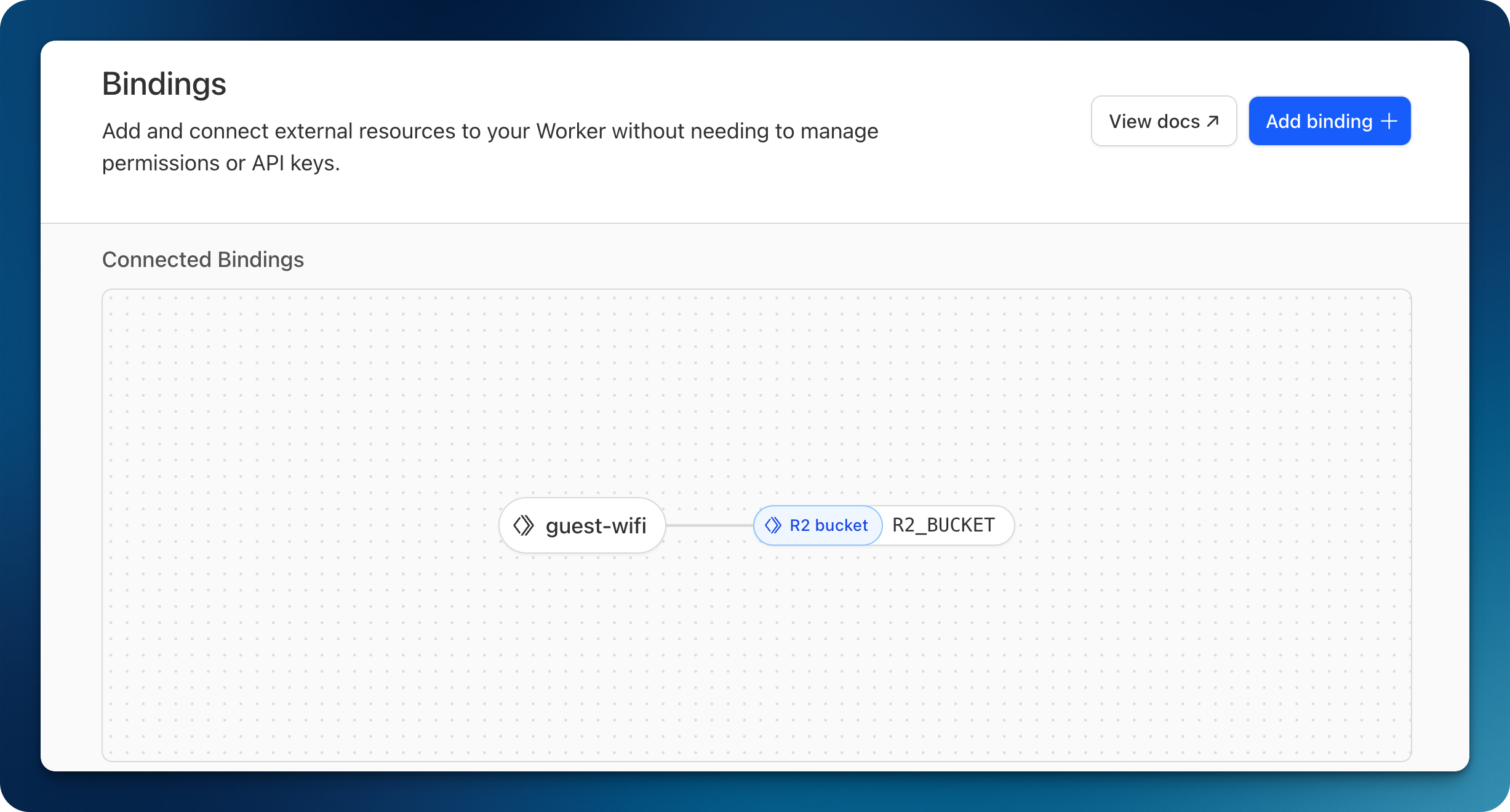Open the View docs link button
Image resolution: width=1510 pixels, height=812 pixels.
(x=1164, y=121)
